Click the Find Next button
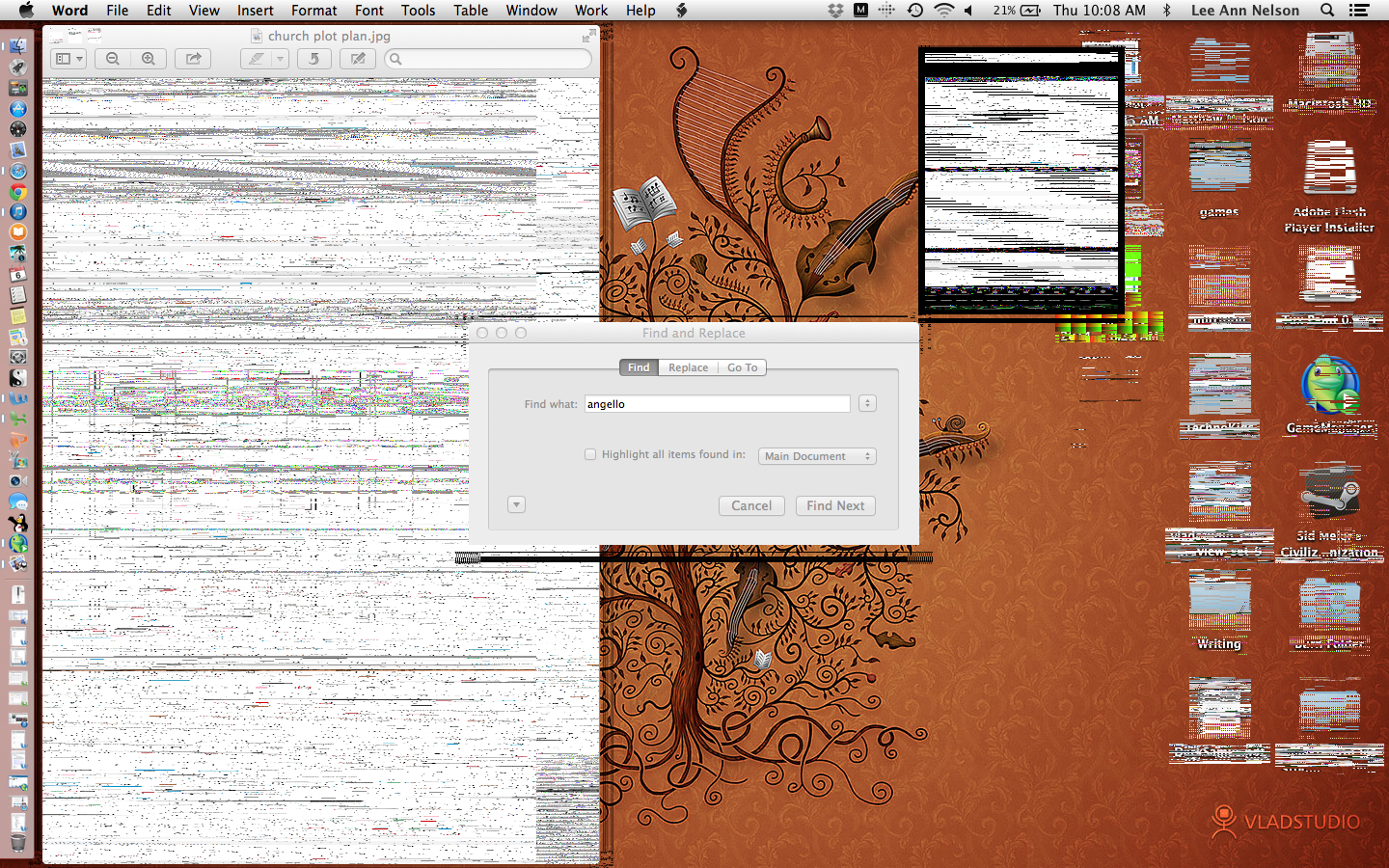This screenshot has width=1389, height=868. (835, 505)
